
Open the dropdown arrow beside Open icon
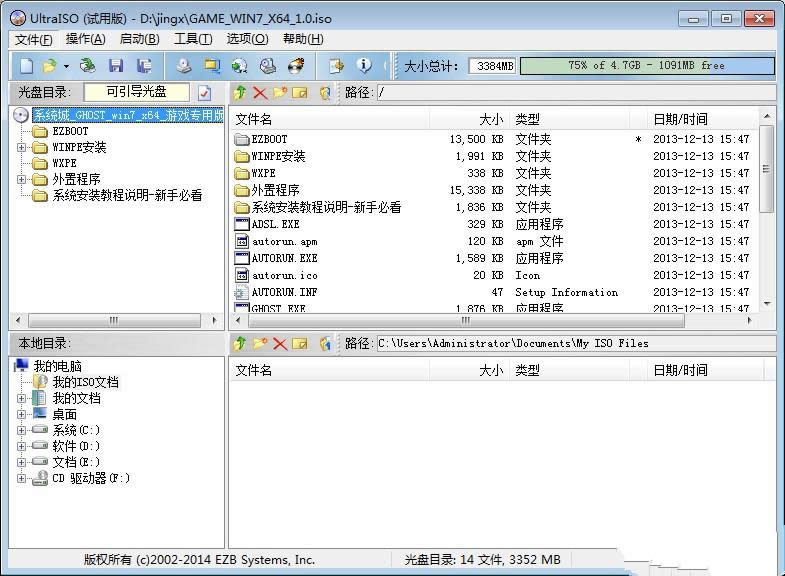(66, 66)
